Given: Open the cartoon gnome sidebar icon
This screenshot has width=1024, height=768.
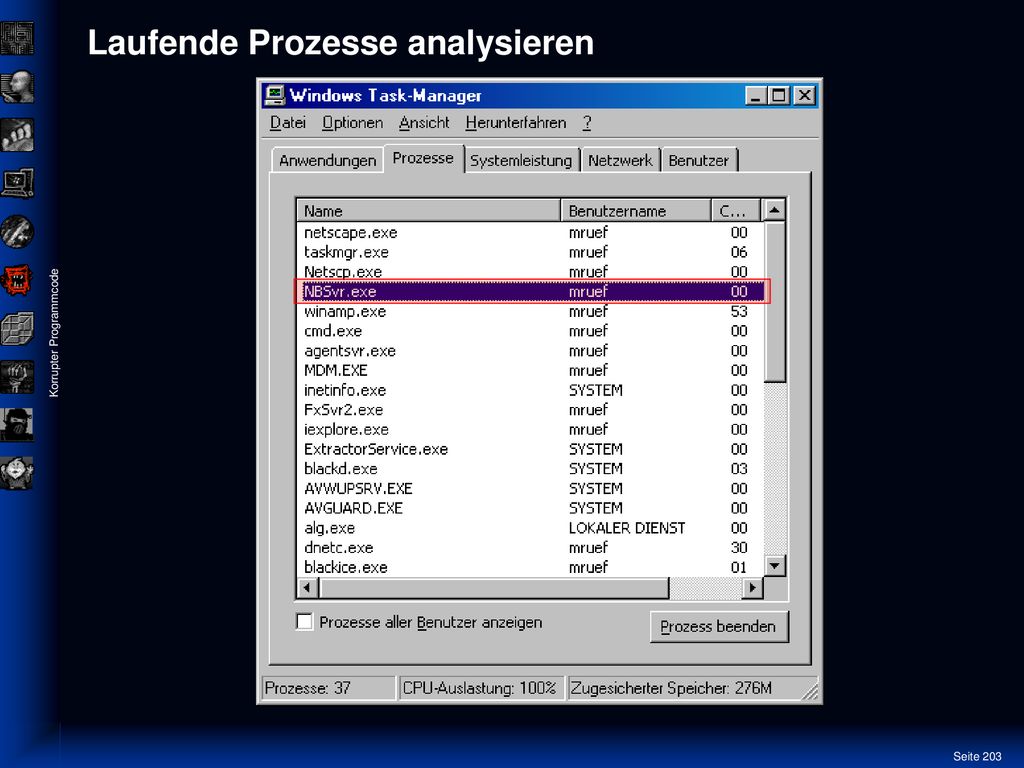Looking at the screenshot, I should coord(17,473).
